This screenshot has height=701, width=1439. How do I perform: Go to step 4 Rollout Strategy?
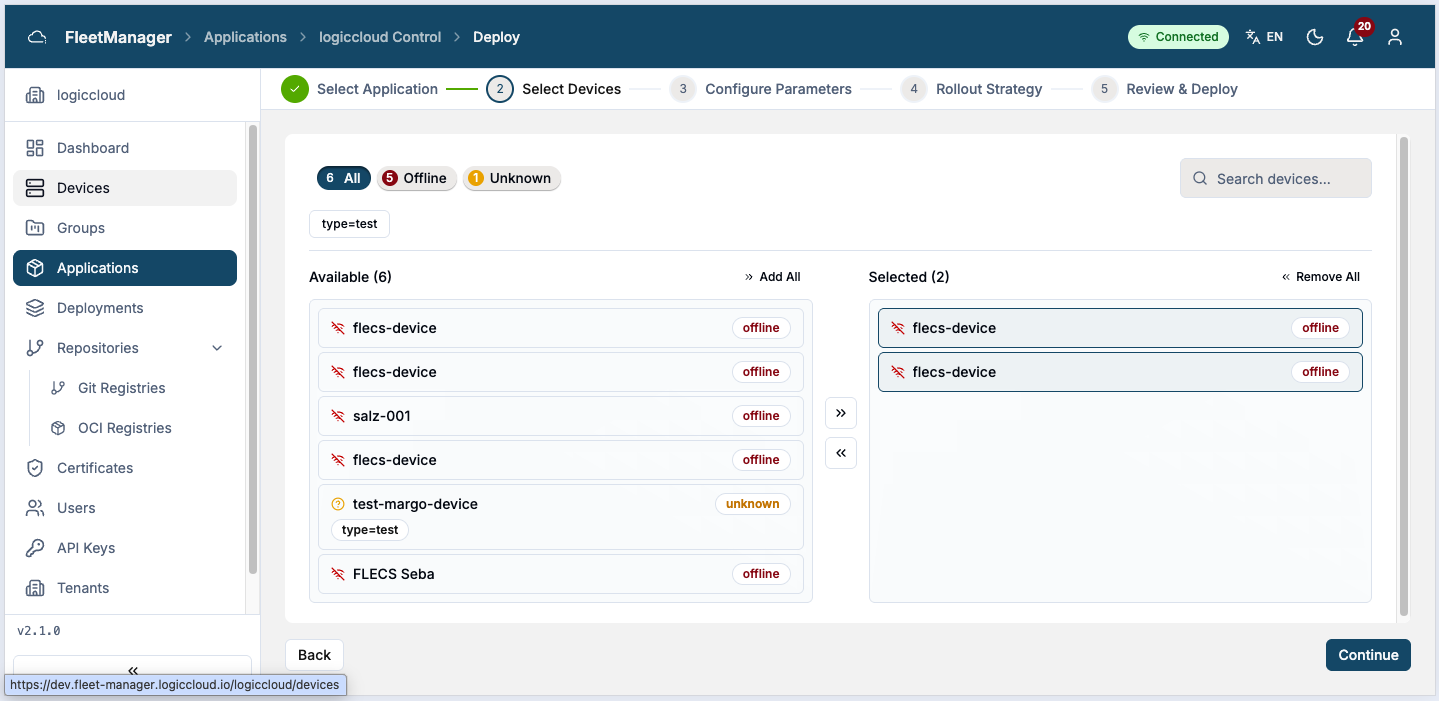972,89
